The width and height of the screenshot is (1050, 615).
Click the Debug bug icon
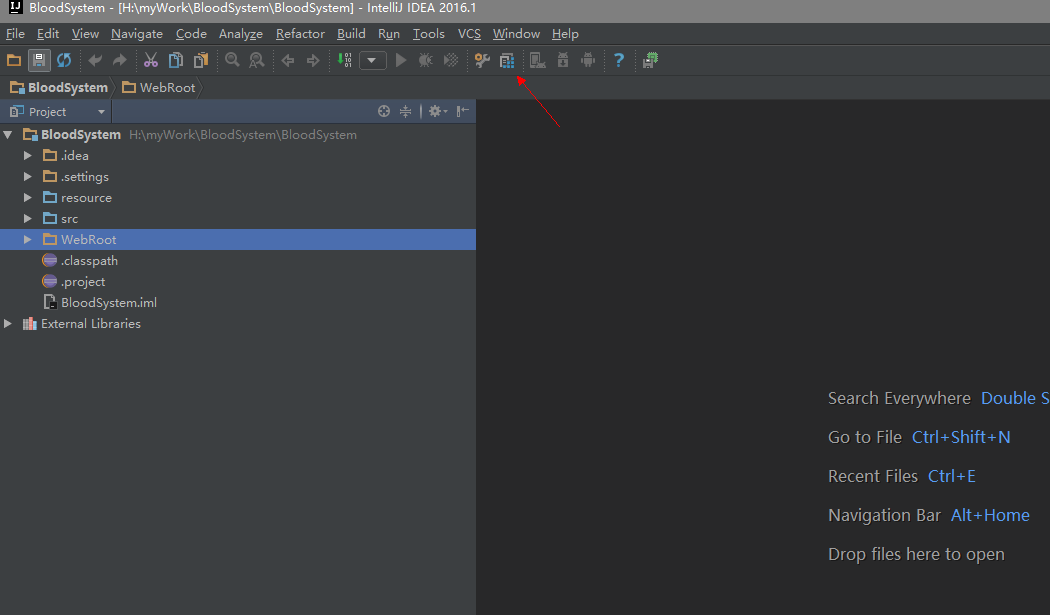pyautogui.click(x=425, y=60)
